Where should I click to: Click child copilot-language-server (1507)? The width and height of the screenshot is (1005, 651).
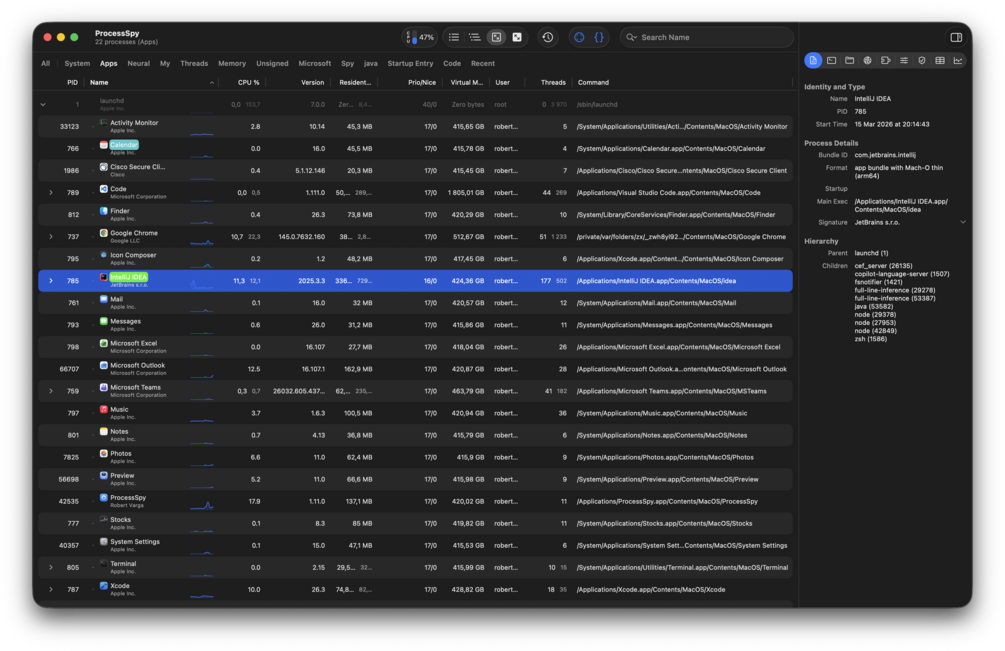pyautogui.click(x=902, y=274)
